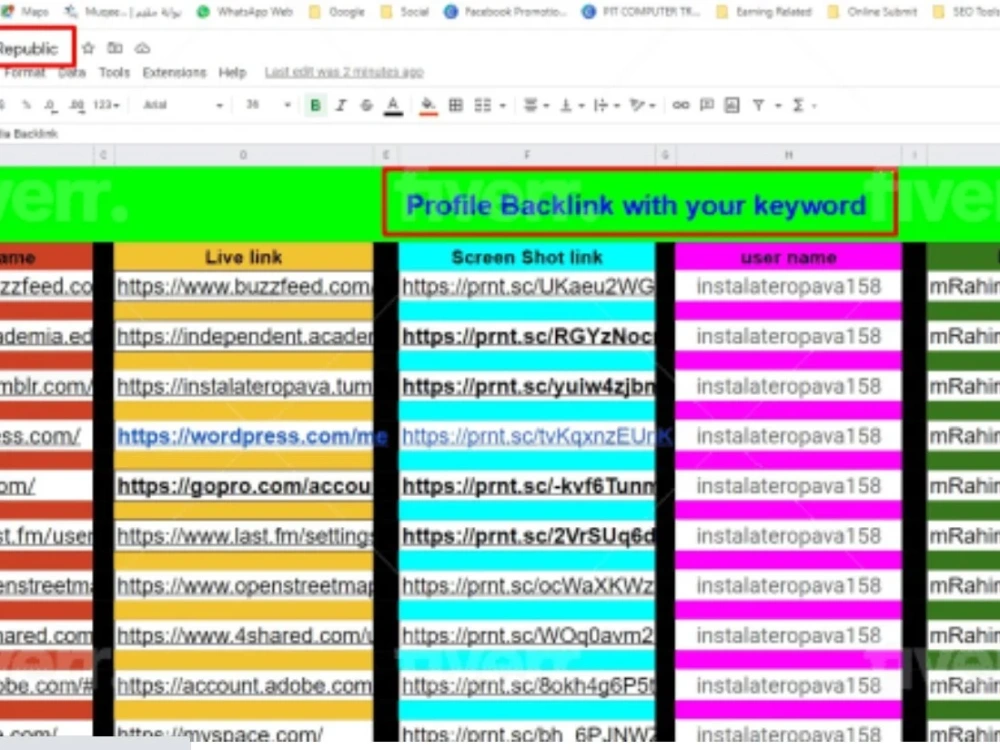The image size is (1000, 750).
Task: Expand the merge cells dropdown arrow
Action: [x=503, y=106]
